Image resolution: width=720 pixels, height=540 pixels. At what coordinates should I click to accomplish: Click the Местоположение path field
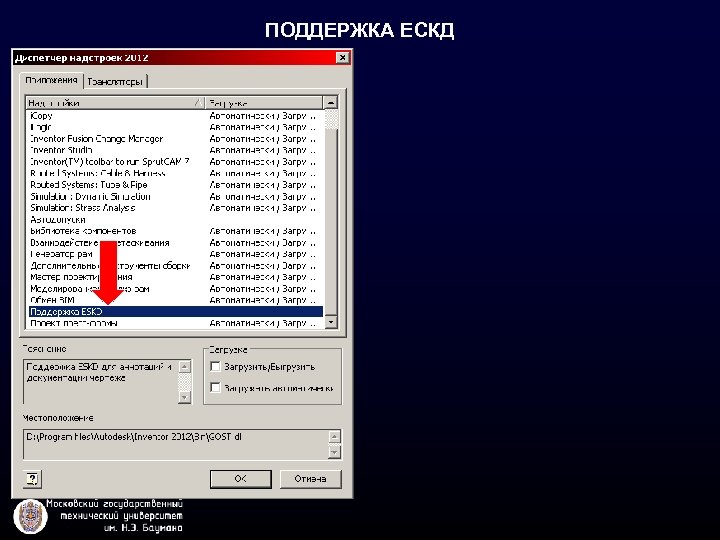click(176, 444)
